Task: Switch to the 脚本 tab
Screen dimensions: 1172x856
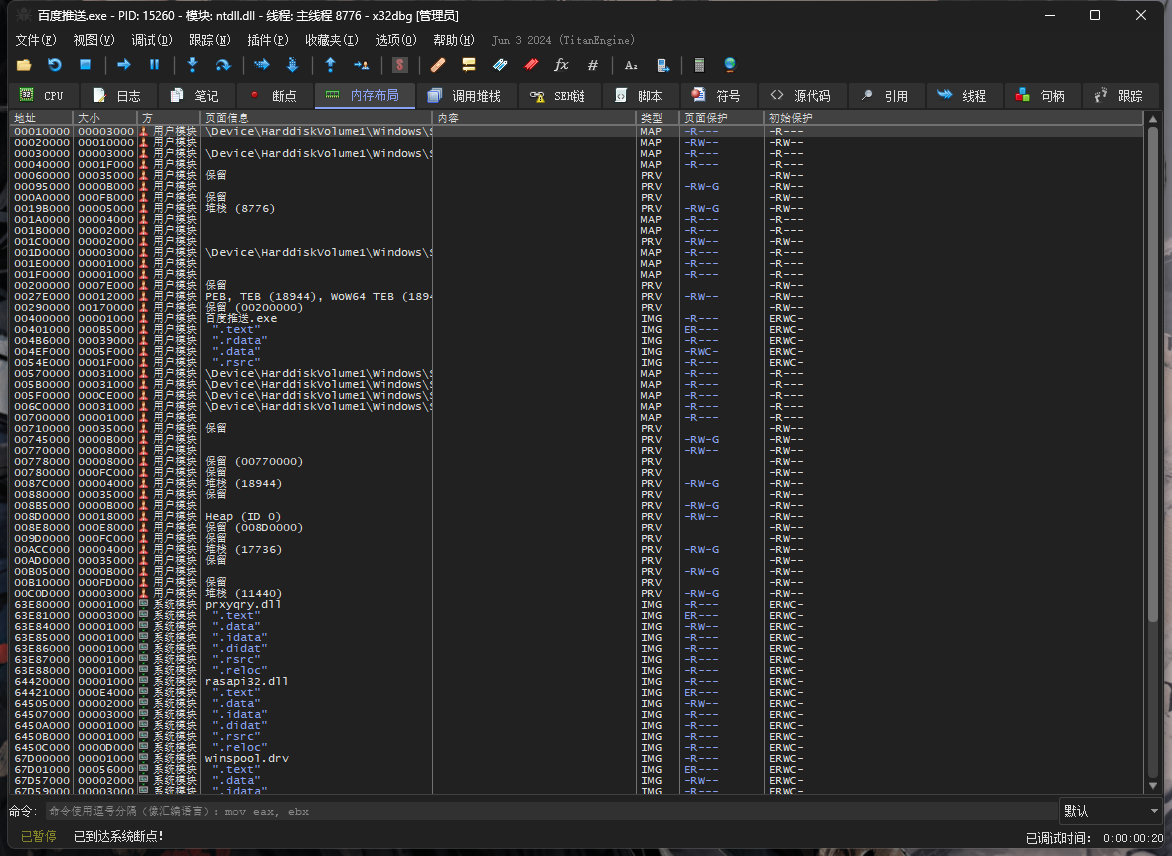Action: (x=641, y=96)
